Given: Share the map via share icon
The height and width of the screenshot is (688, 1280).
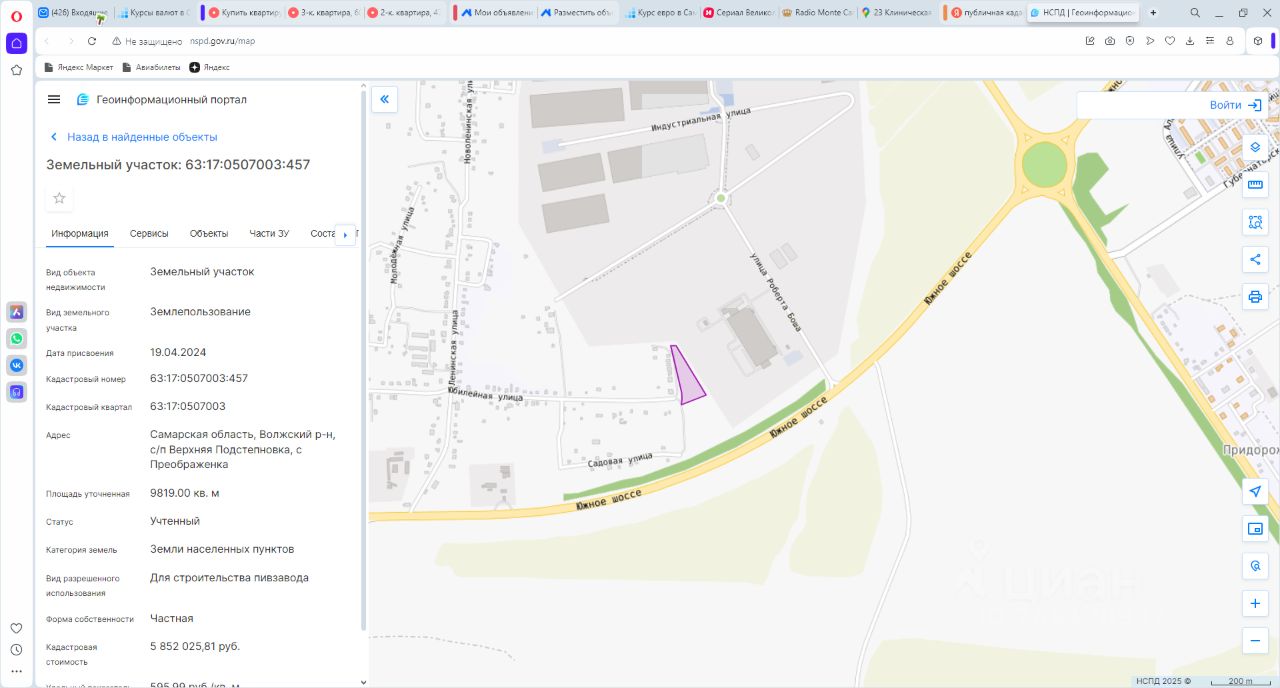Looking at the screenshot, I should (x=1255, y=260).
